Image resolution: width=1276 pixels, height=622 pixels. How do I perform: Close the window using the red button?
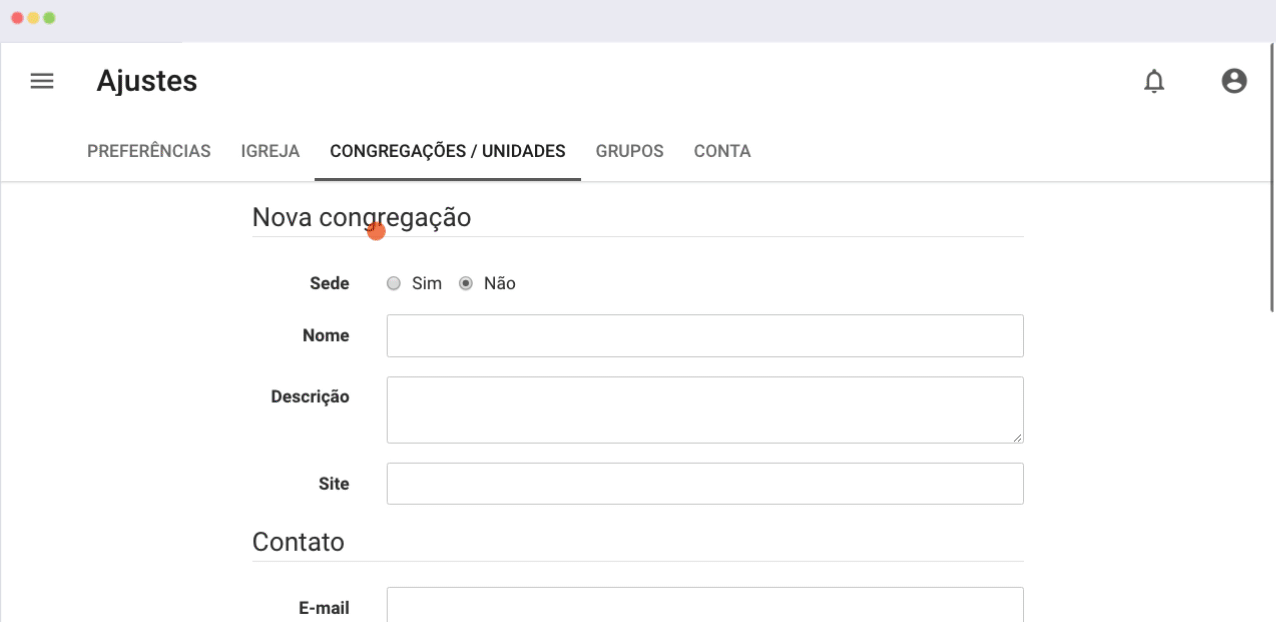tap(17, 18)
